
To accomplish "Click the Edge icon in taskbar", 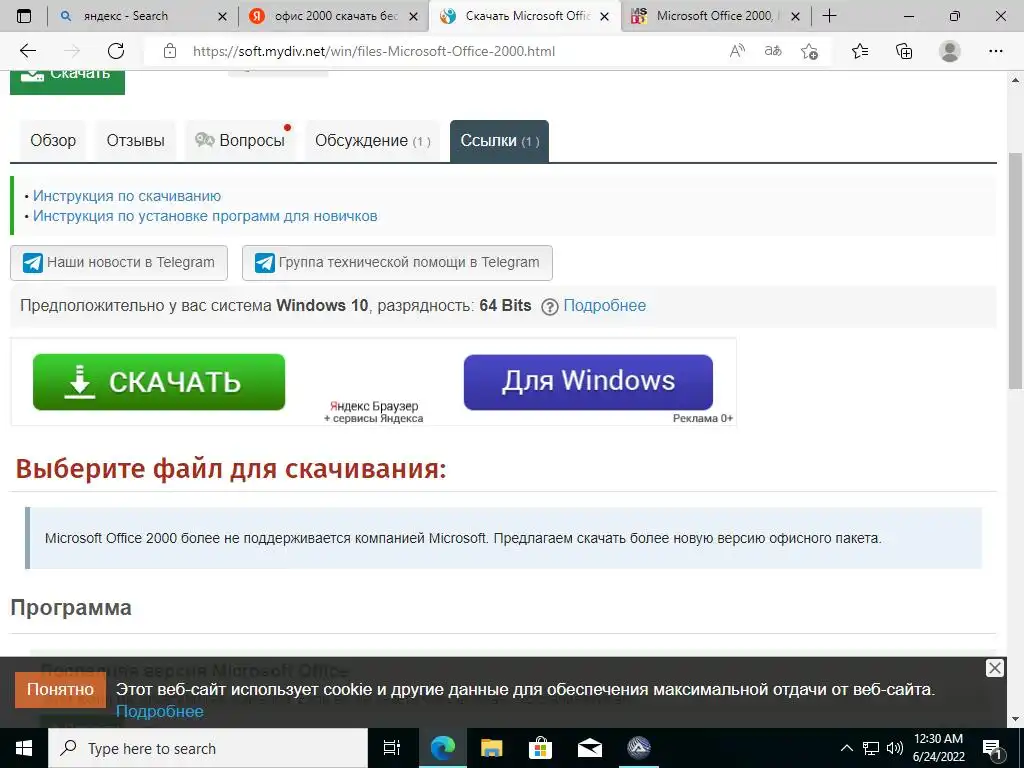I will [442, 748].
